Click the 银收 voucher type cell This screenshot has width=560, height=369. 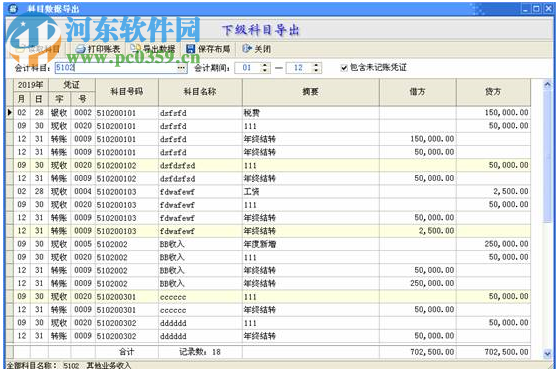click(x=59, y=113)
